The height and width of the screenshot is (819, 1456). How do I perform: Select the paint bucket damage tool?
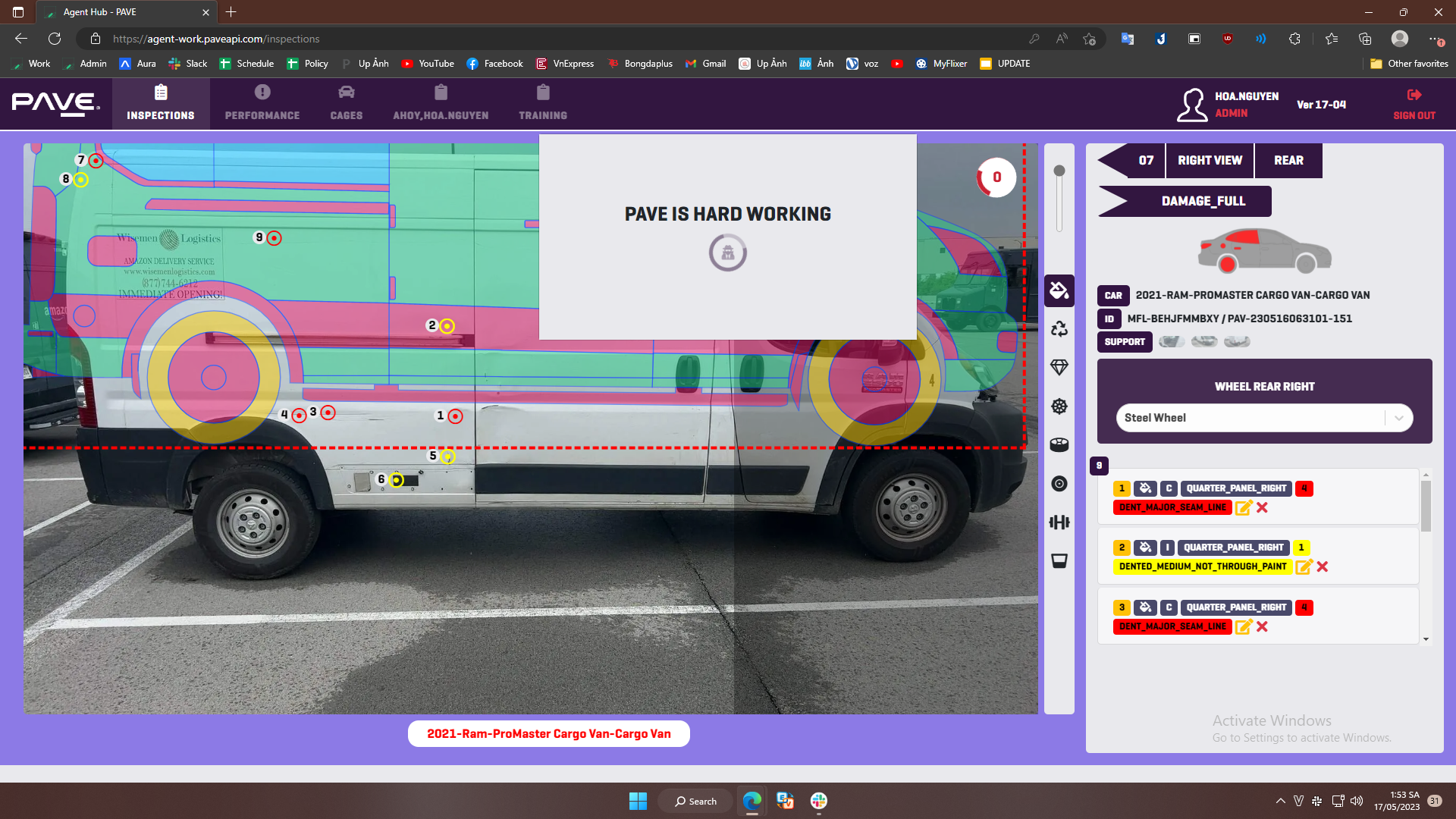[1059, 290]
